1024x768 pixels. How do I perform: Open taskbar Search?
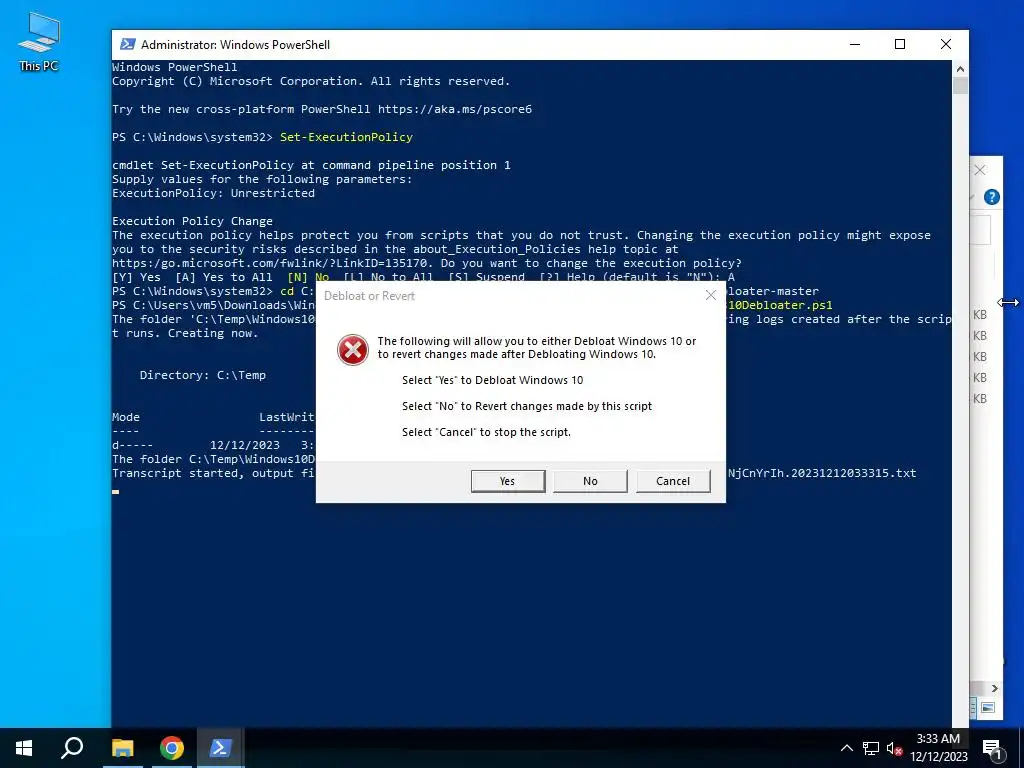tap(72, 748)
